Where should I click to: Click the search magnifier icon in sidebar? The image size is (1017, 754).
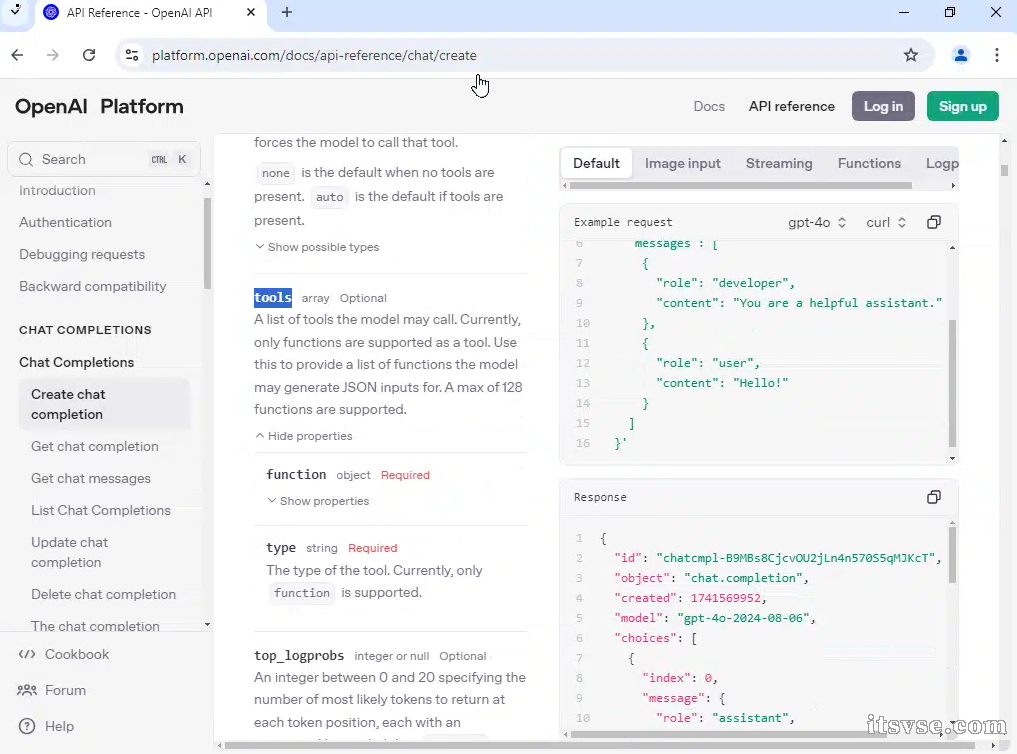click(x=26, y=159)
